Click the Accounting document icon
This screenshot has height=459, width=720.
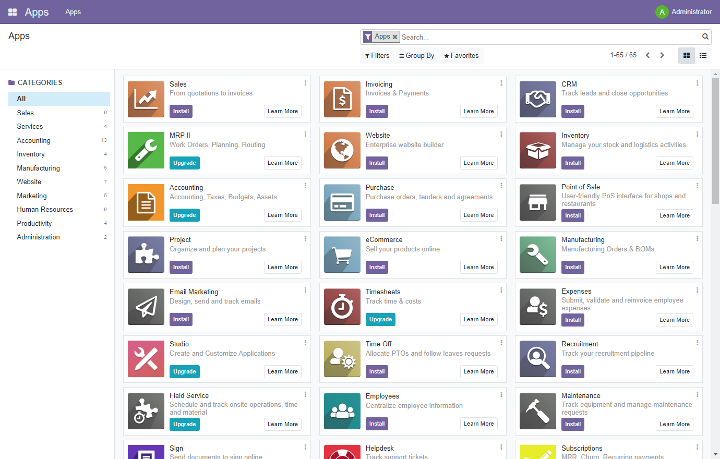click(146, 202)
